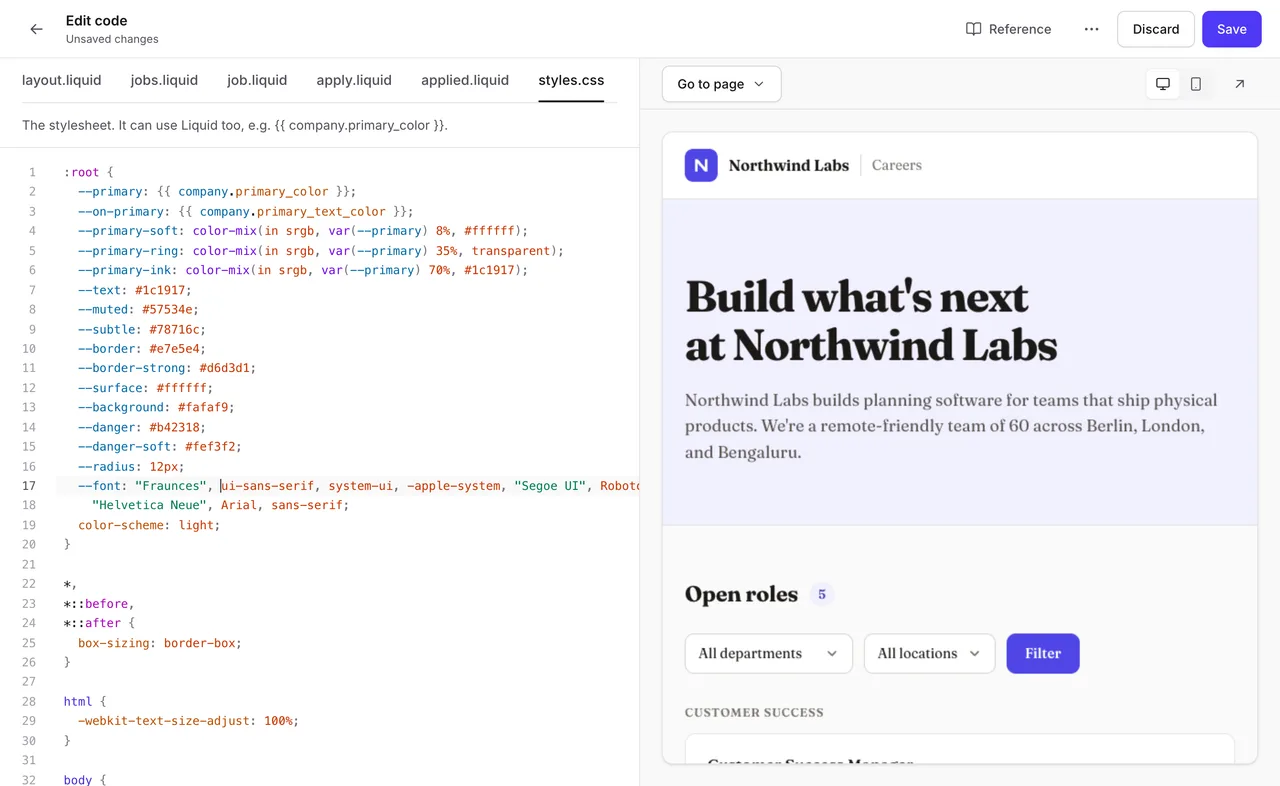Viewport: 1280px width, 786px height.
Task: Click the Unsaved changes status text
Action: click(x=112, y=39)
